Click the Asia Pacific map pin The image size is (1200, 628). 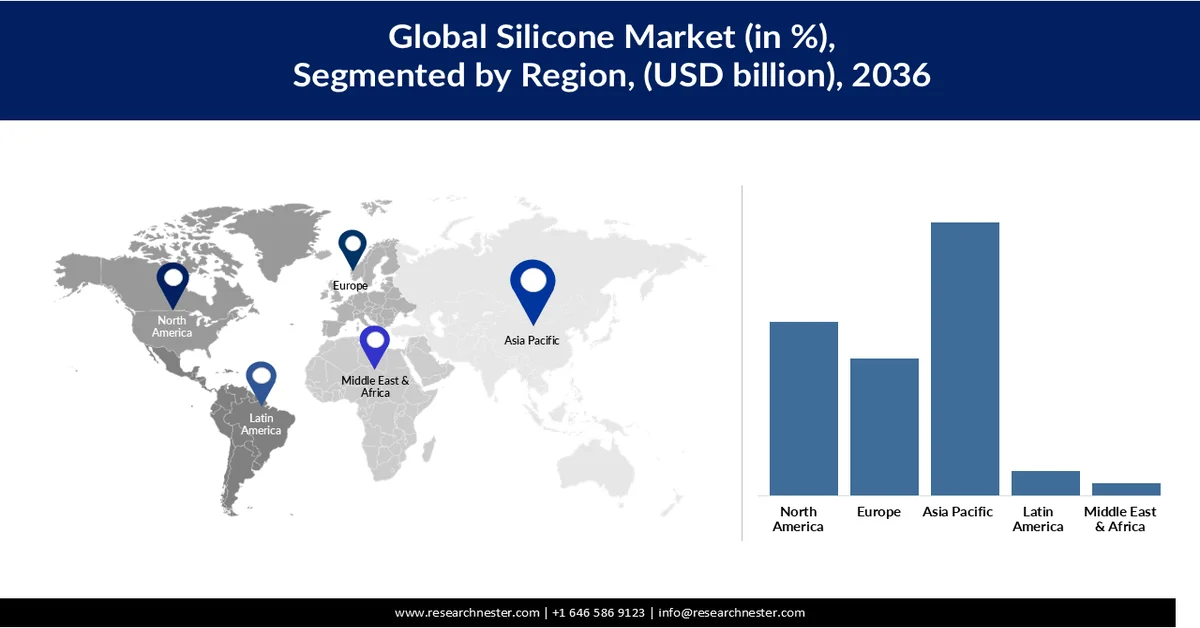click(532, 290)
